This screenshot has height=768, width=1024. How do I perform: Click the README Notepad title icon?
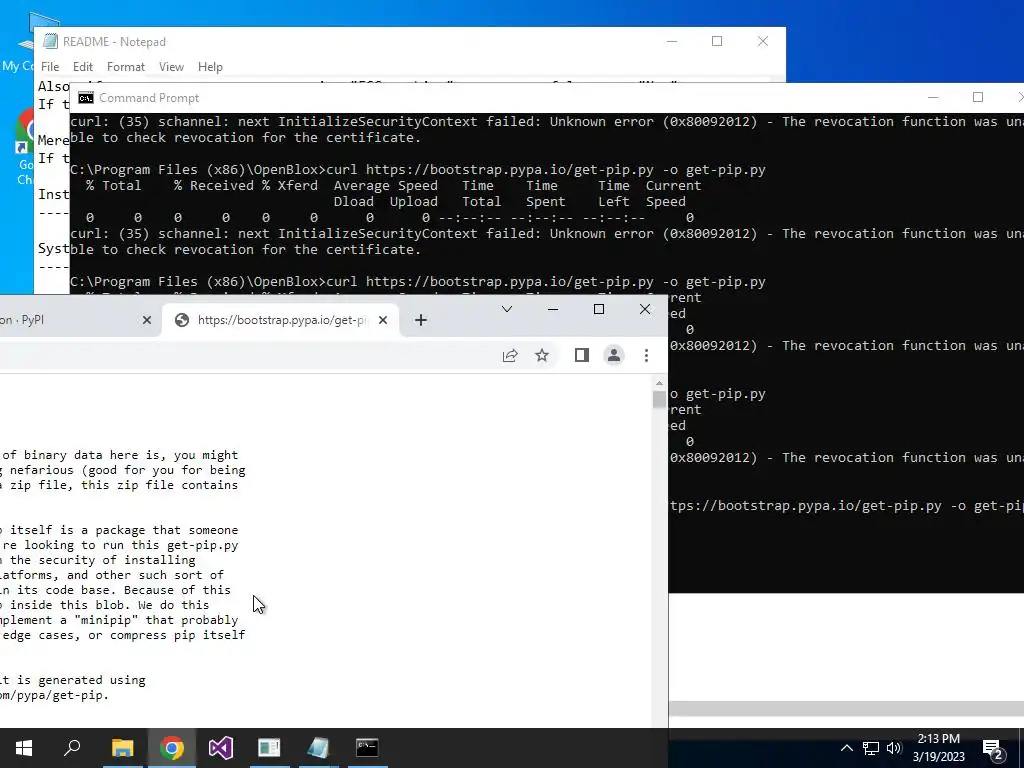tap(50, 41)
